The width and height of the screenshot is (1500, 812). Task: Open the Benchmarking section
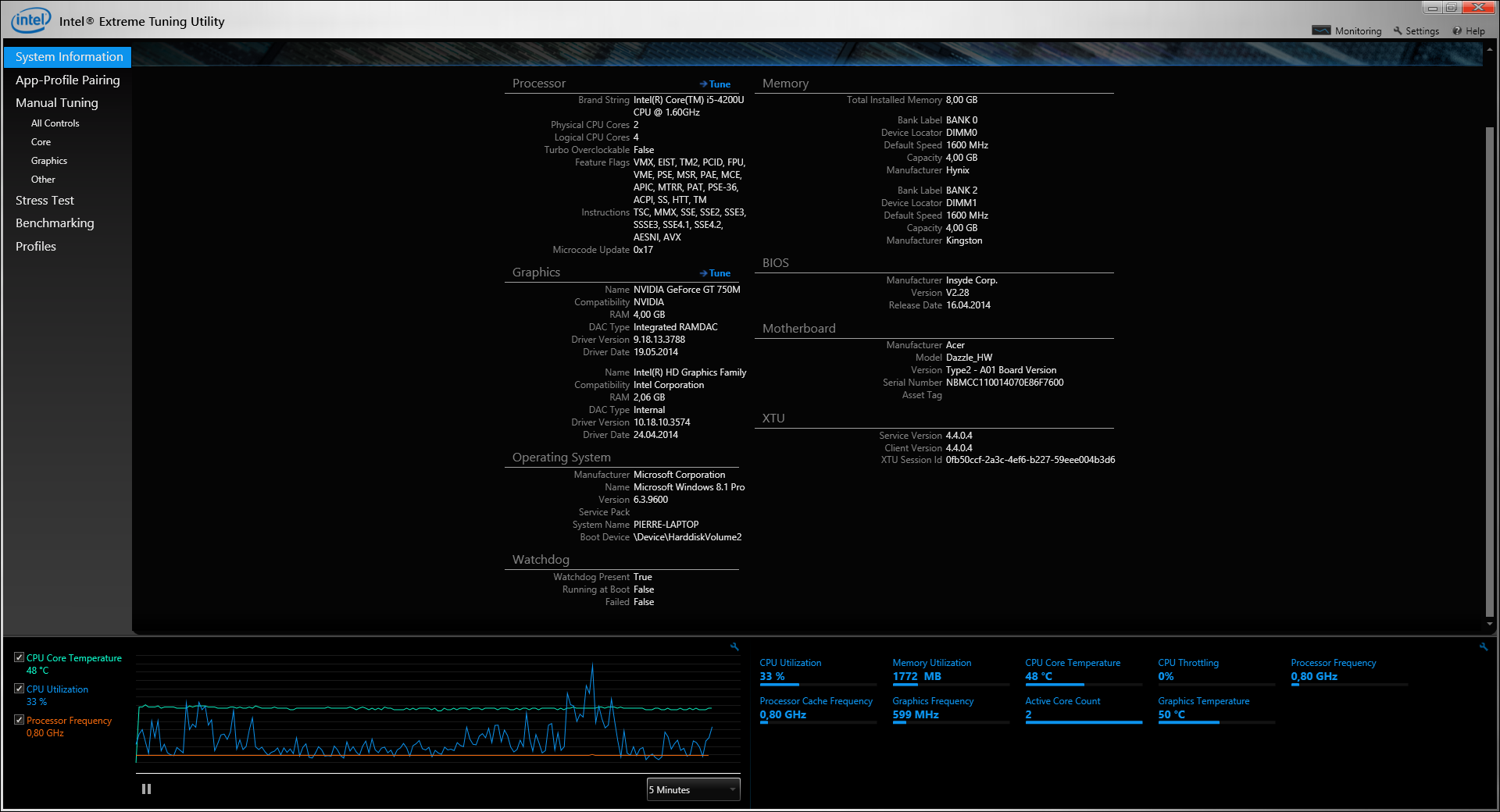(x=55, y=223)
